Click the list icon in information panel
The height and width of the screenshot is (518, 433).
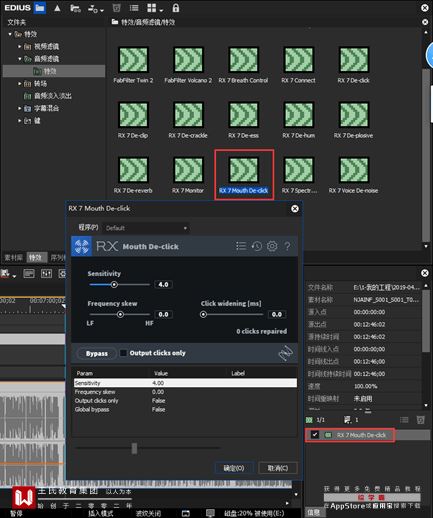click(404, 420)
